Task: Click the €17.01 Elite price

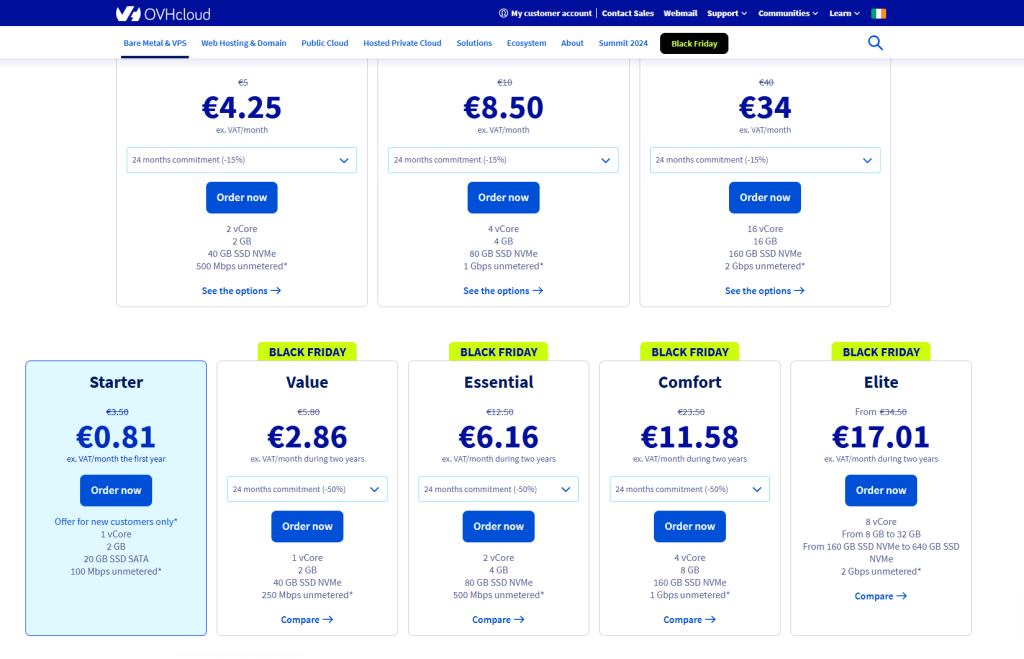Action: (881, 436)
